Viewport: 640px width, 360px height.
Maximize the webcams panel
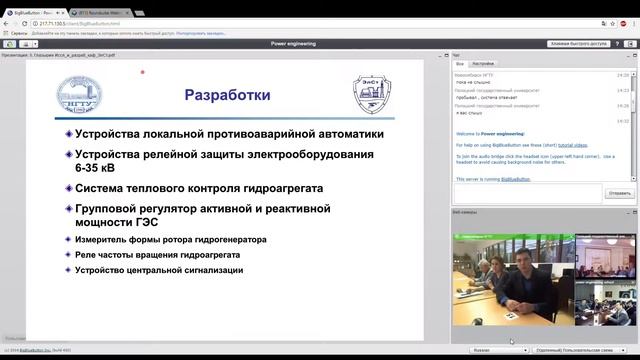[635, 212]
